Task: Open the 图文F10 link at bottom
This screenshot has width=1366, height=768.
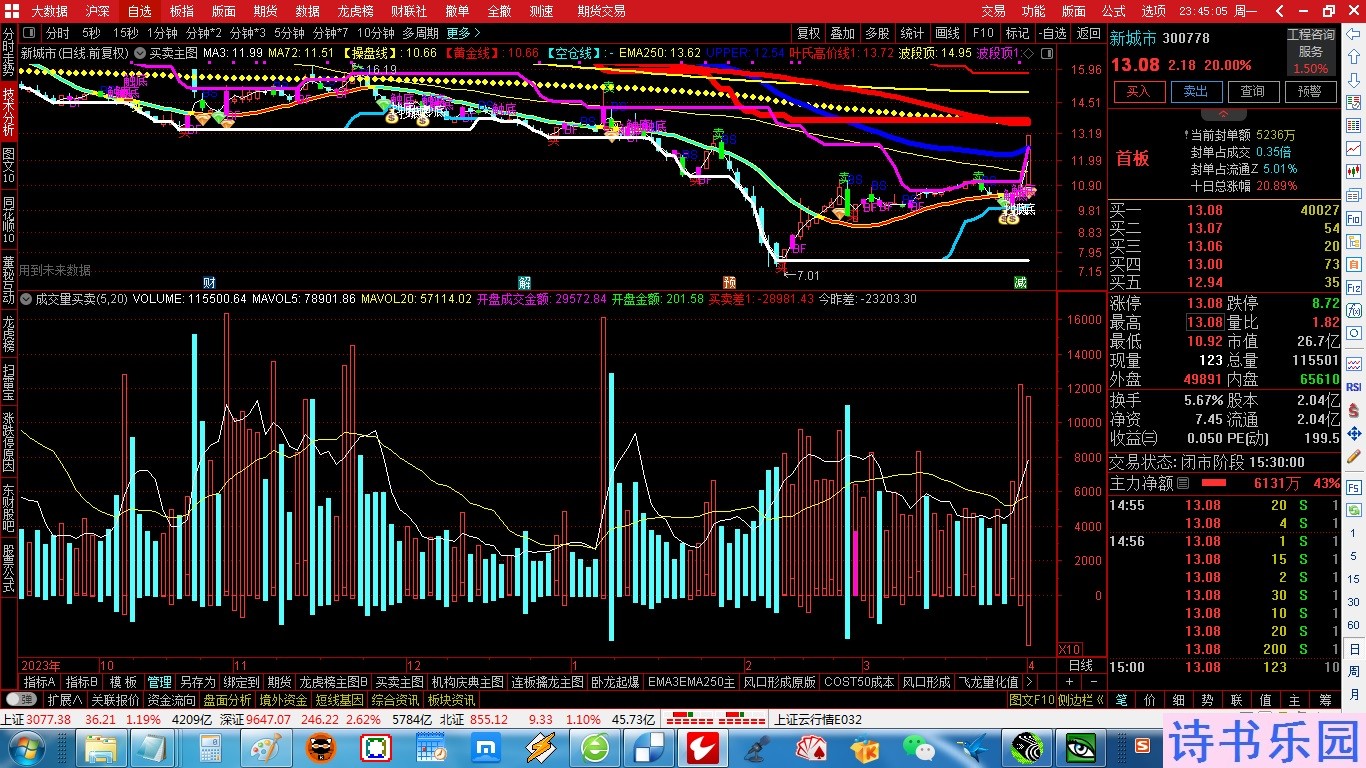Action: click(x=1031, y=700)
